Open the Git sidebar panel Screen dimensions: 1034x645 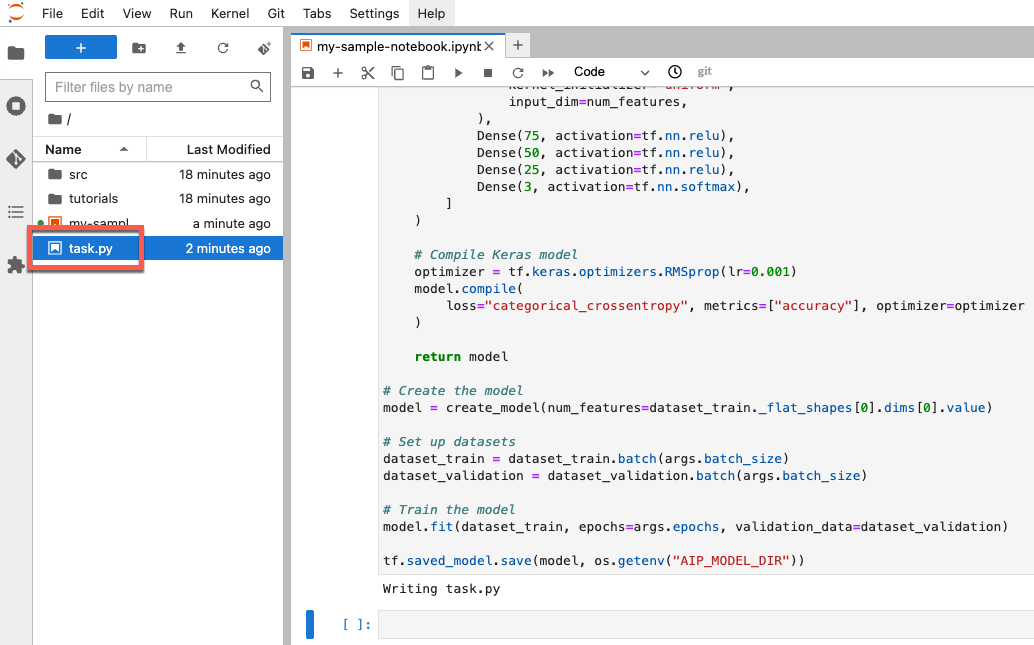point(16,158)
